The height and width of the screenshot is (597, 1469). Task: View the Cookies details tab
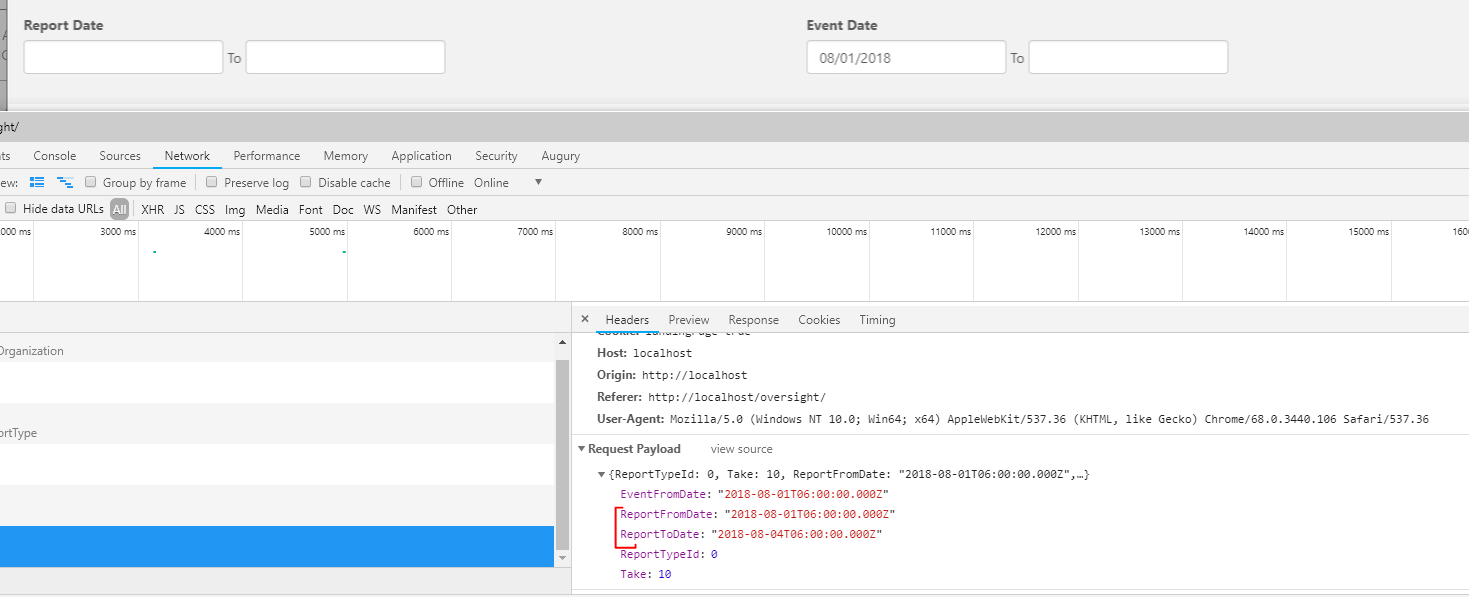[819, 320]
